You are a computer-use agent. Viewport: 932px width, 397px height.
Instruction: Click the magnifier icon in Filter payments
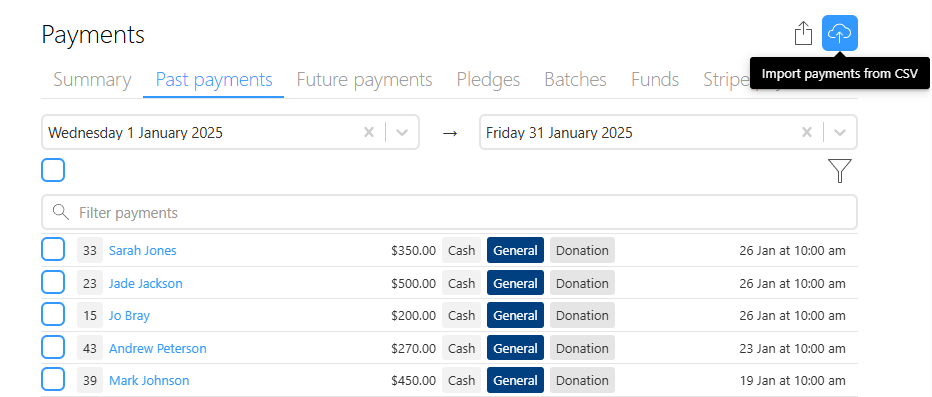pyautogui.click(x=60, y=212)
